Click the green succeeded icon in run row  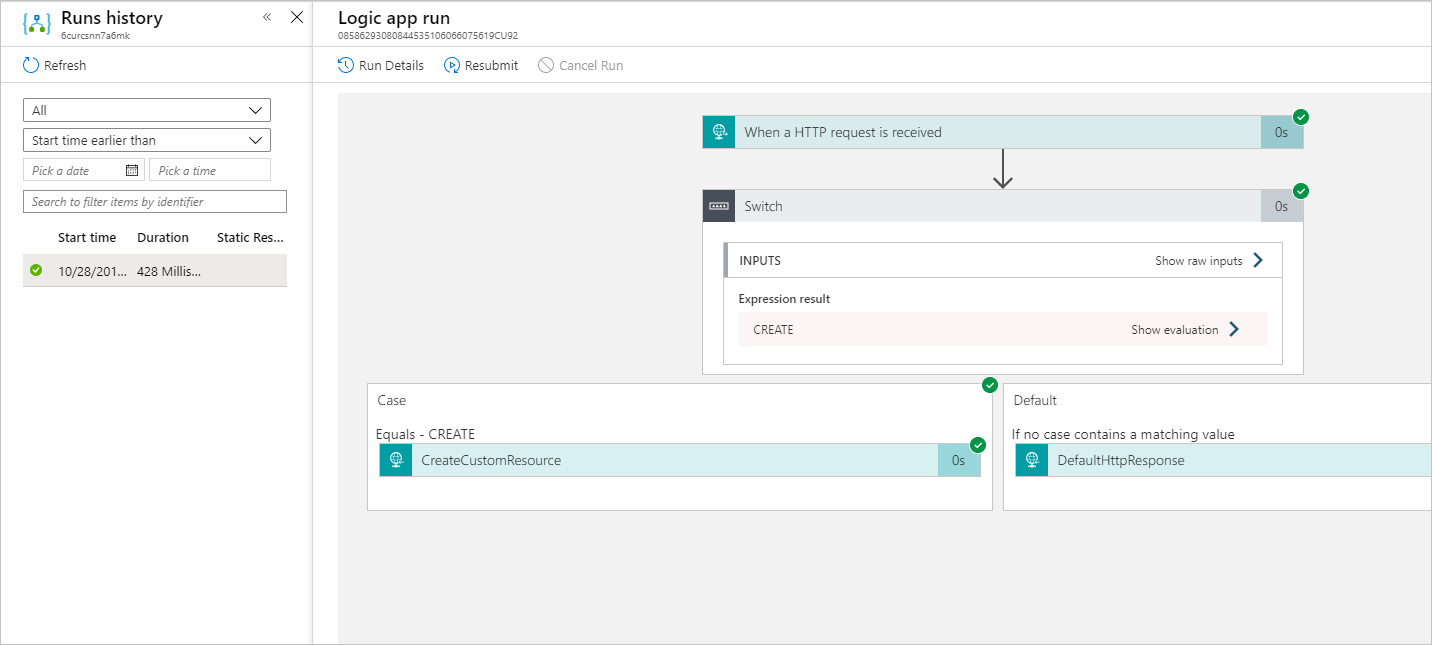pyautogui.click(x=37, y=270)
